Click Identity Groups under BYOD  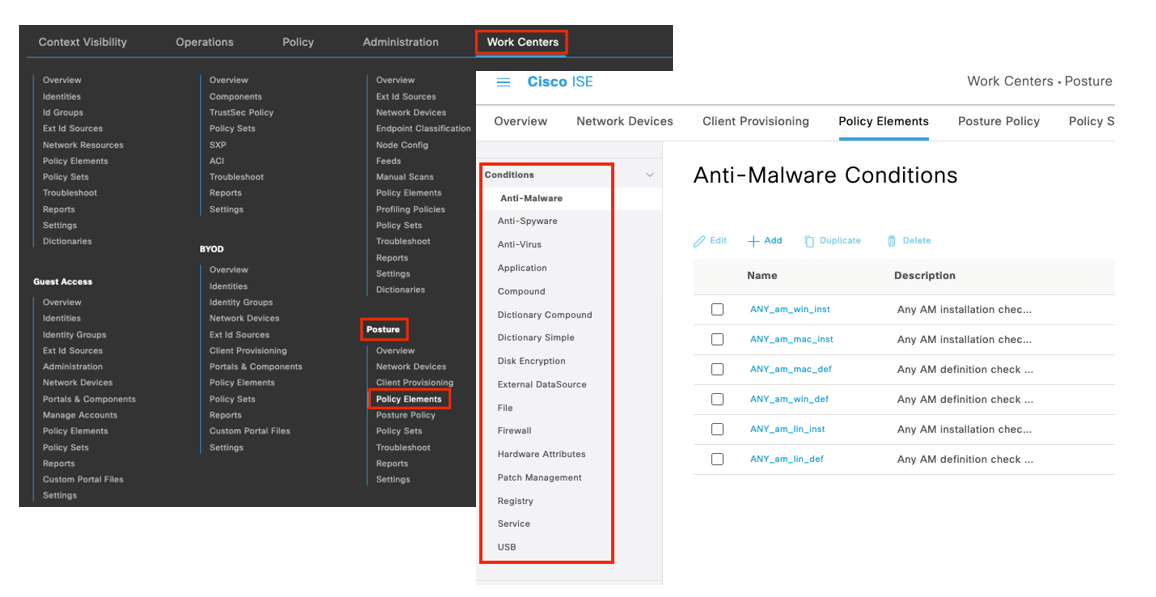click(x=240, y=303)
